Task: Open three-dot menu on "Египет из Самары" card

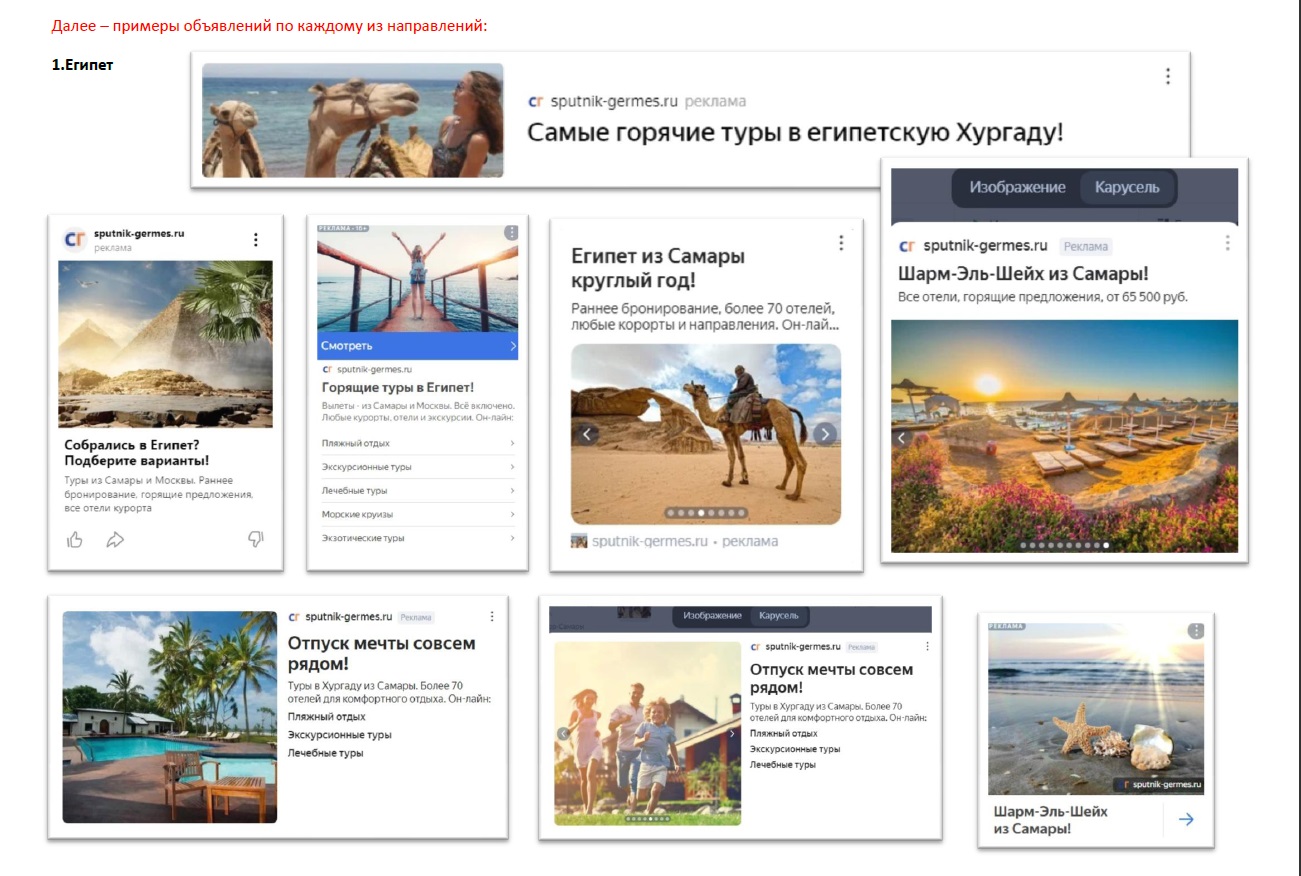Action: tap(841, 243)
